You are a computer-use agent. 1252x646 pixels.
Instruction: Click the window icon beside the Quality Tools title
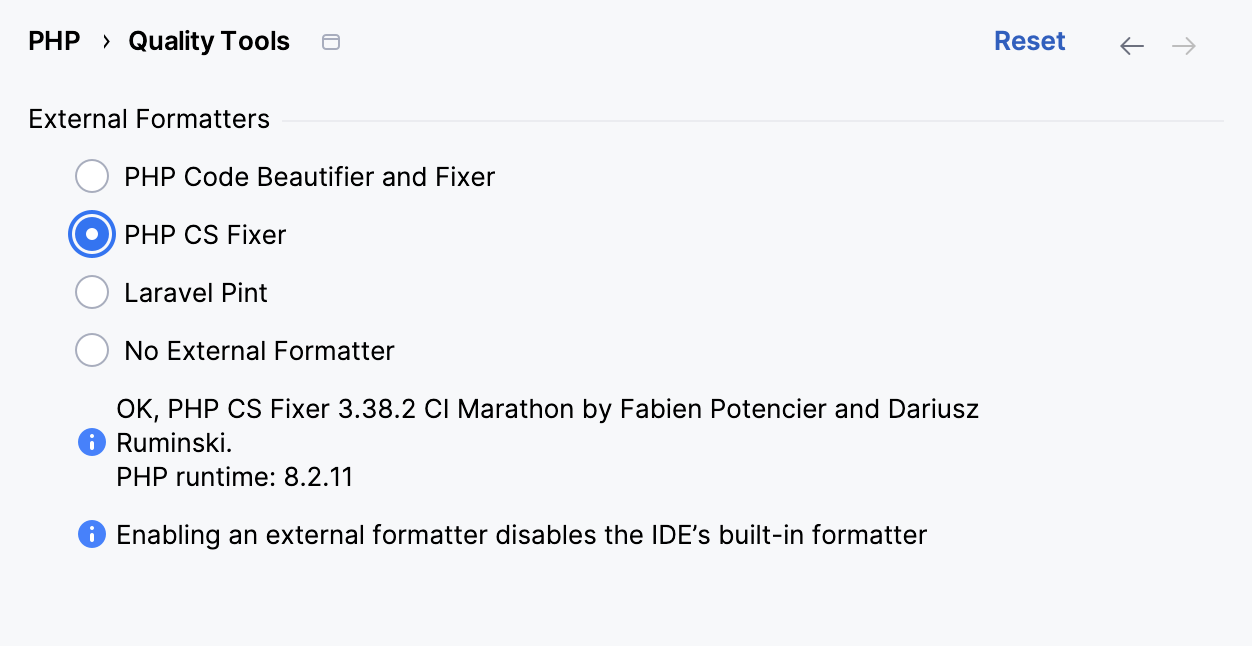(x=330, y=42)
